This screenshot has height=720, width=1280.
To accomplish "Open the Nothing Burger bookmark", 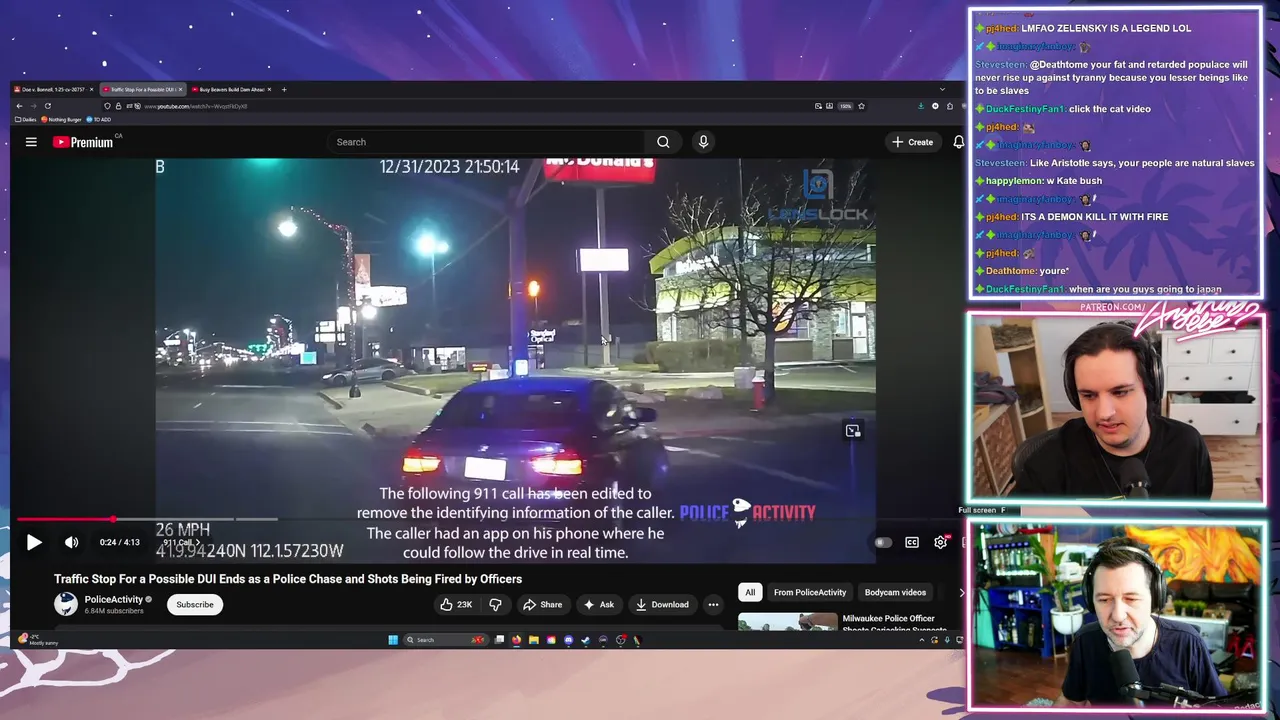I will pos(61,119).
